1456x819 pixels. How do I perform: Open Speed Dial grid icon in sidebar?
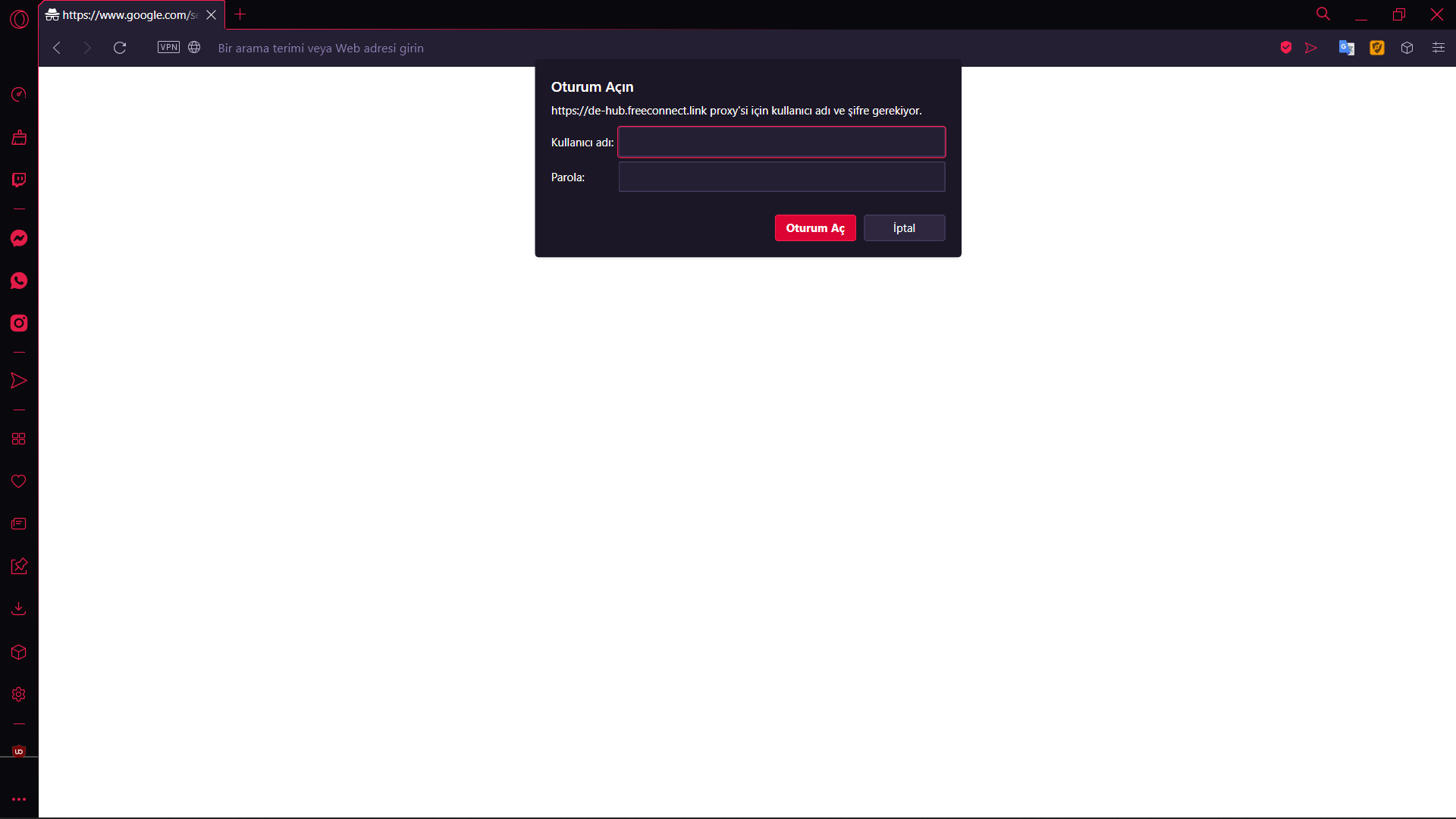[x=19, y=439]
